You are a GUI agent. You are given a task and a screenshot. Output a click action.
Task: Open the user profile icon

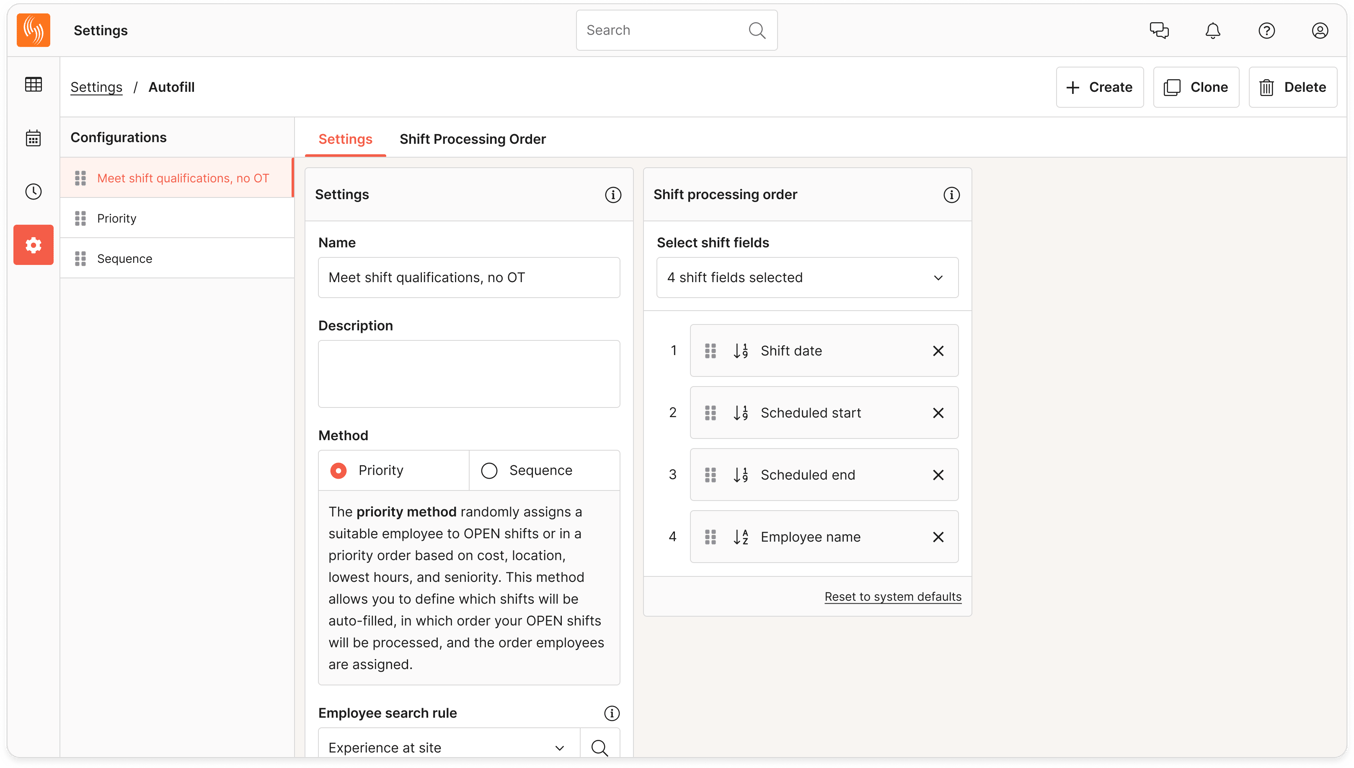click(1320, 31)
